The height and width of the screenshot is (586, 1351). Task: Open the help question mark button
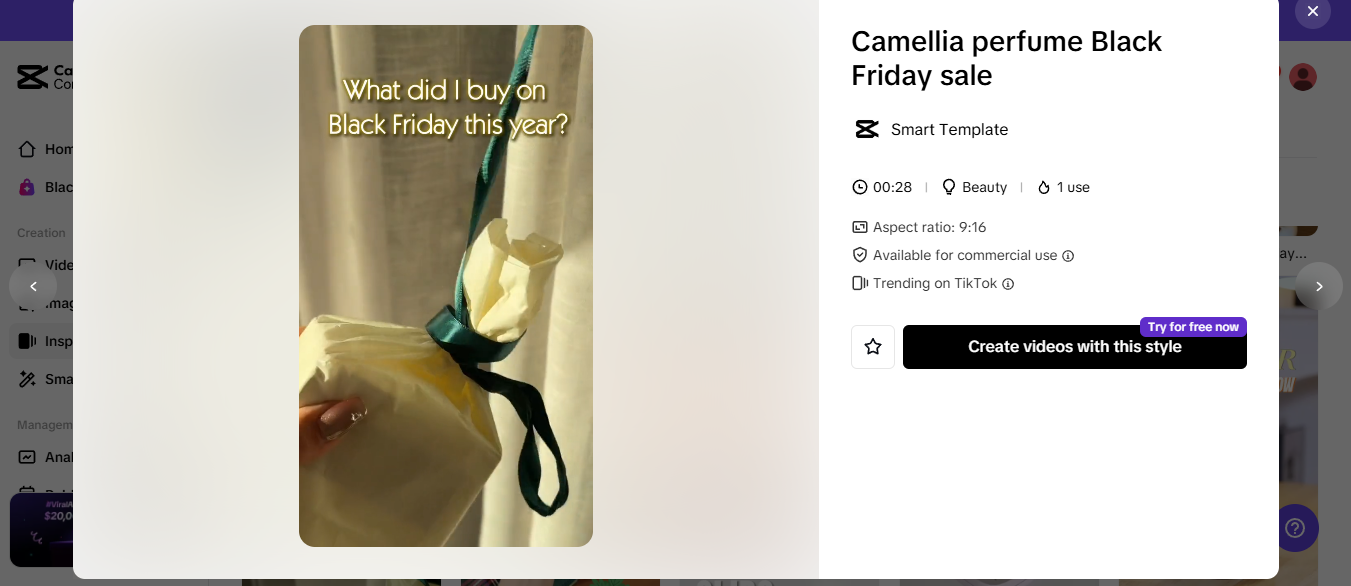tap(1295, 528)
